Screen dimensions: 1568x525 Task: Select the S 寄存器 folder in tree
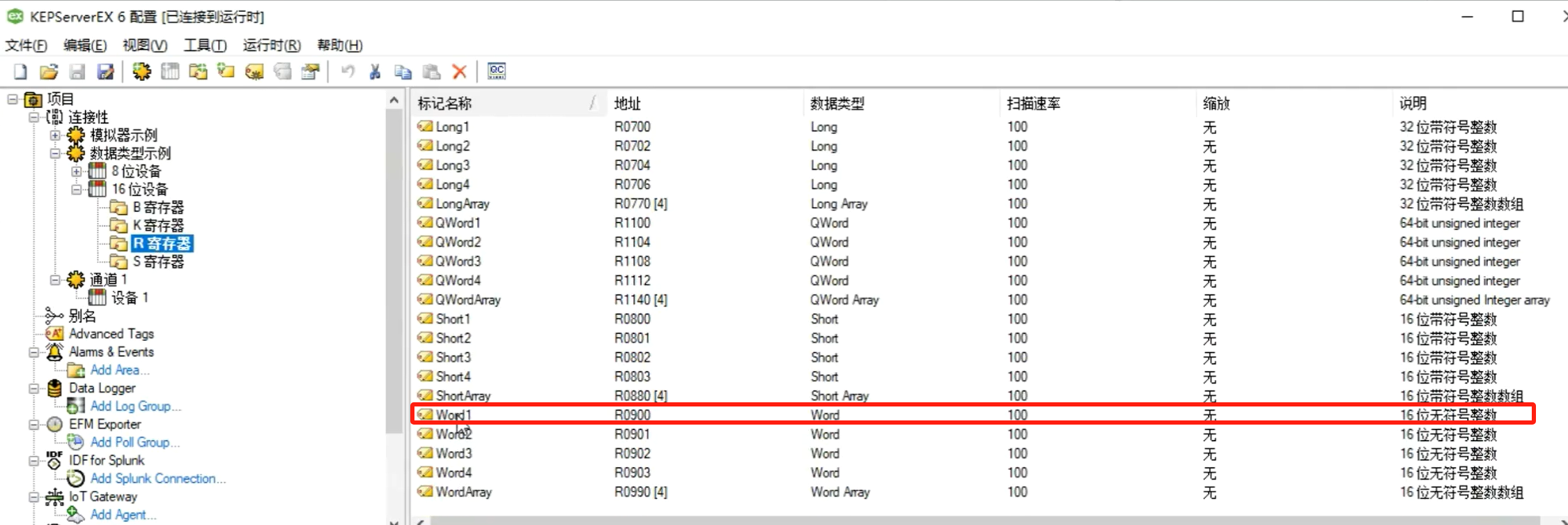click(x=158, y=262)
